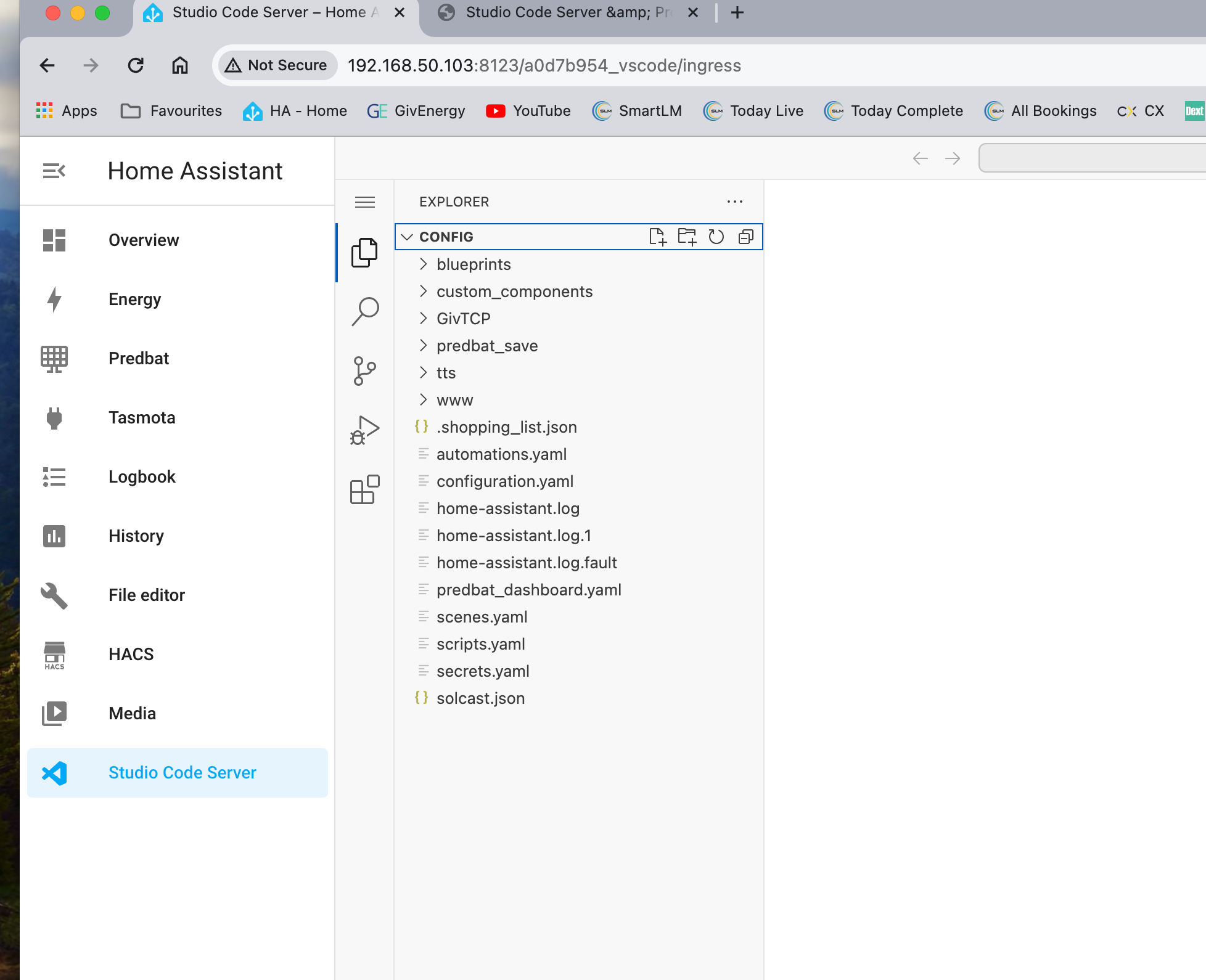Open Explorer views and more actions menu
This screenshot has width=1206, height=980.
(x=735, y=202)
